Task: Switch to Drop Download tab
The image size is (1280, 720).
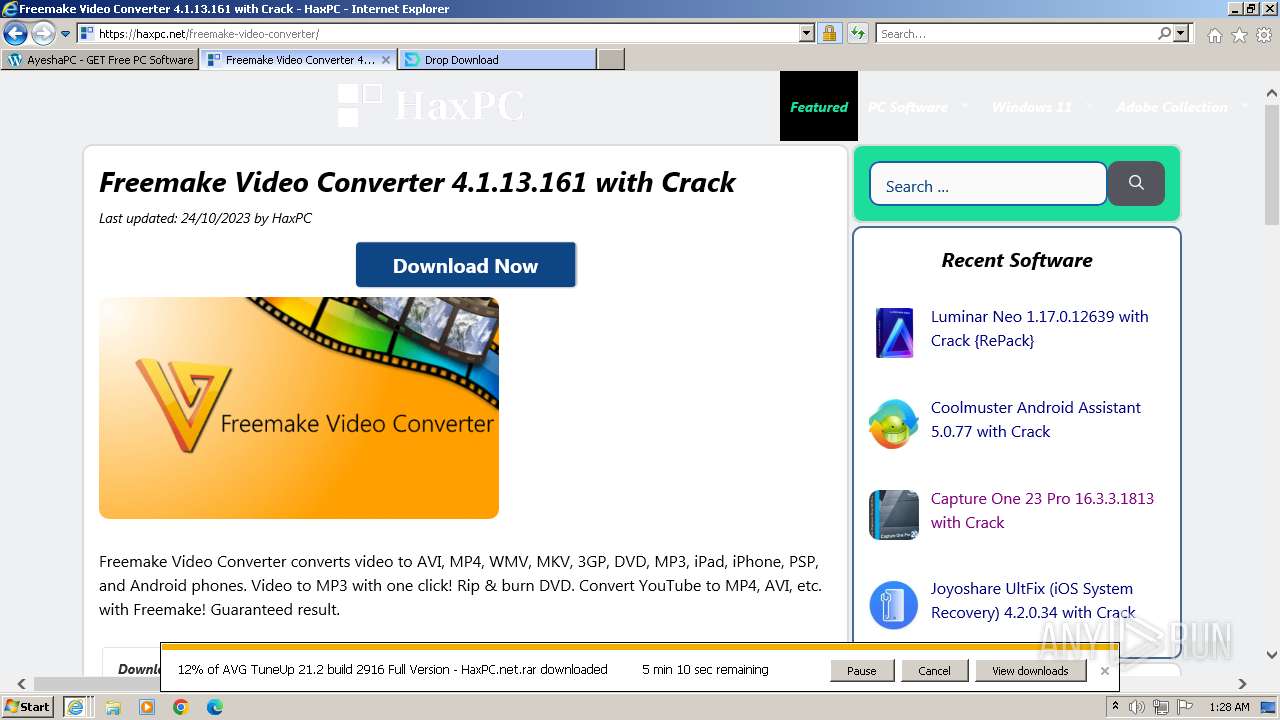Action: pyautogui.click(x=497, y=60)
